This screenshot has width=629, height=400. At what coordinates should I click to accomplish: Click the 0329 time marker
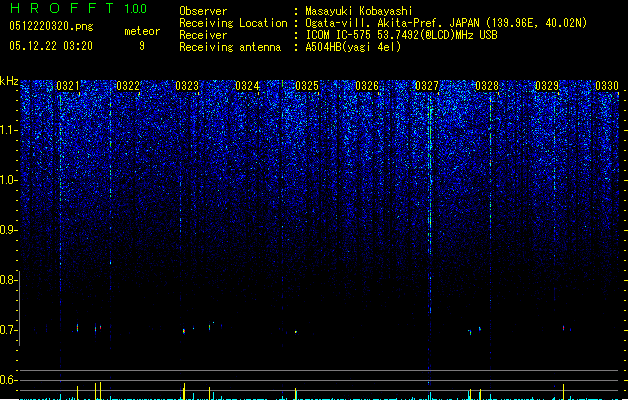click(547, 86)
